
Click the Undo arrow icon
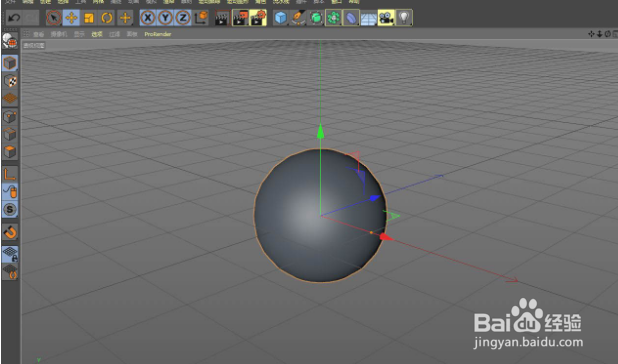pyautogui.click(x=14, y=18)
